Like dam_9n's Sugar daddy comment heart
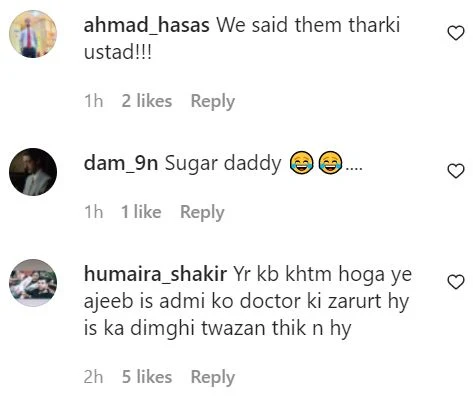This screenshot has height=407, width=473. (455, 171)
